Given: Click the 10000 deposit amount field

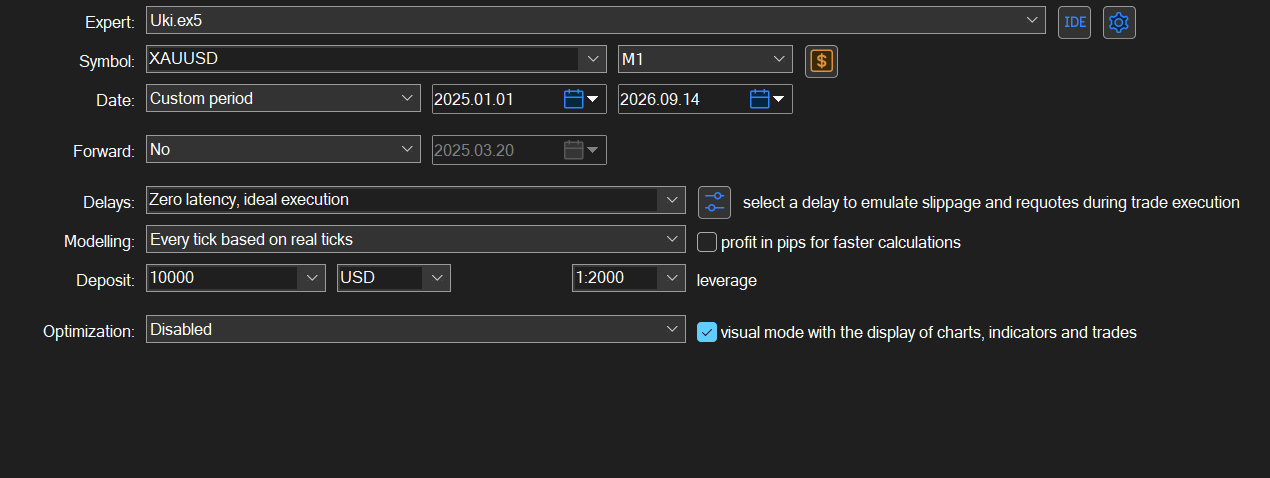Looking at the screenshot, I should coord(223,278).
